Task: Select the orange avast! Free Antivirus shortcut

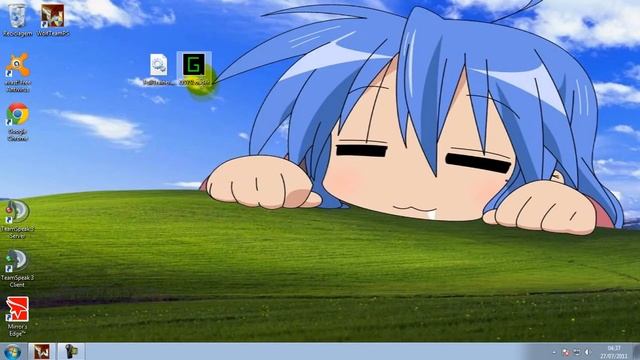Action: (x=18, y=72)
